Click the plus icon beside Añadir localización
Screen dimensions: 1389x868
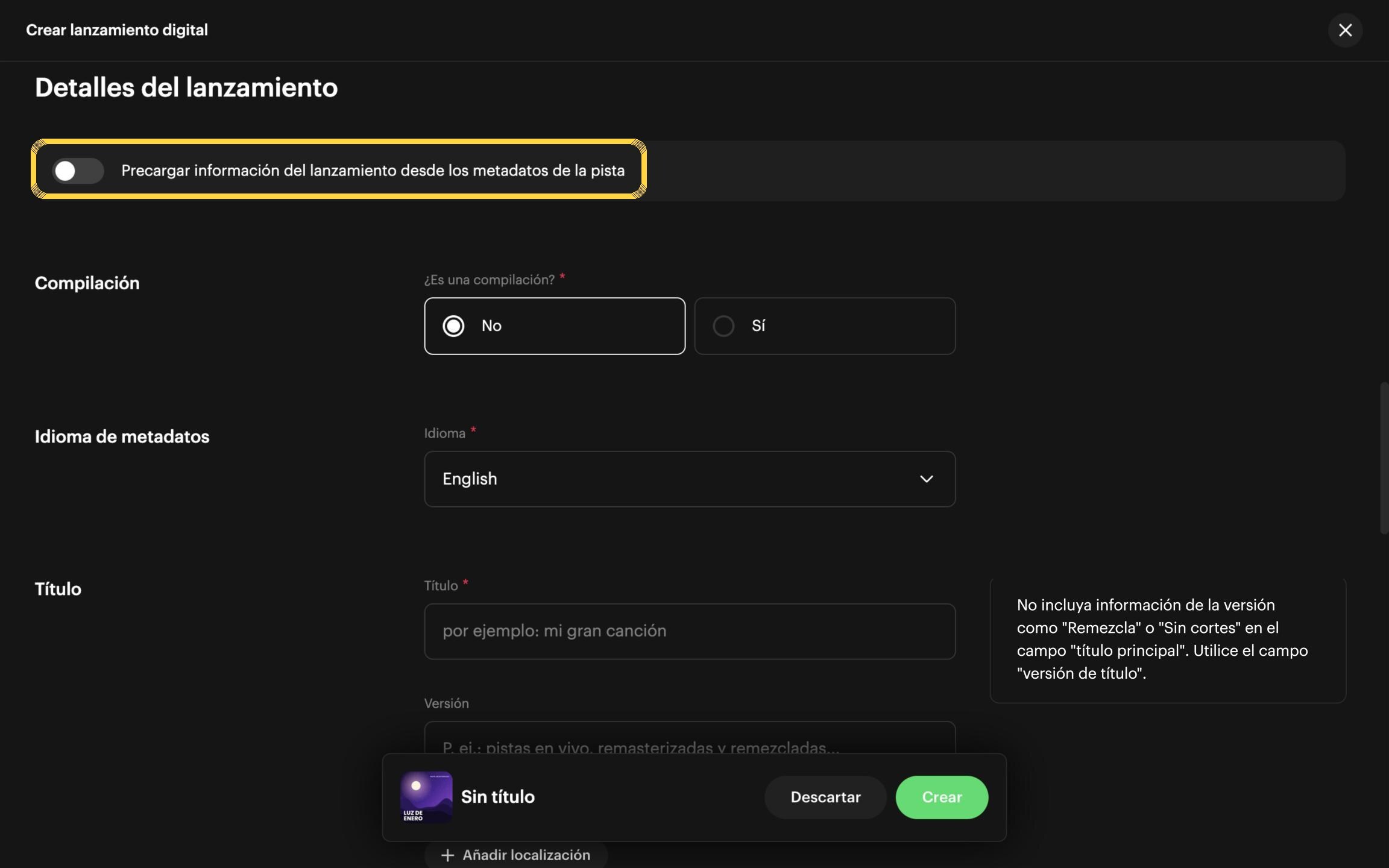[447, 855]
